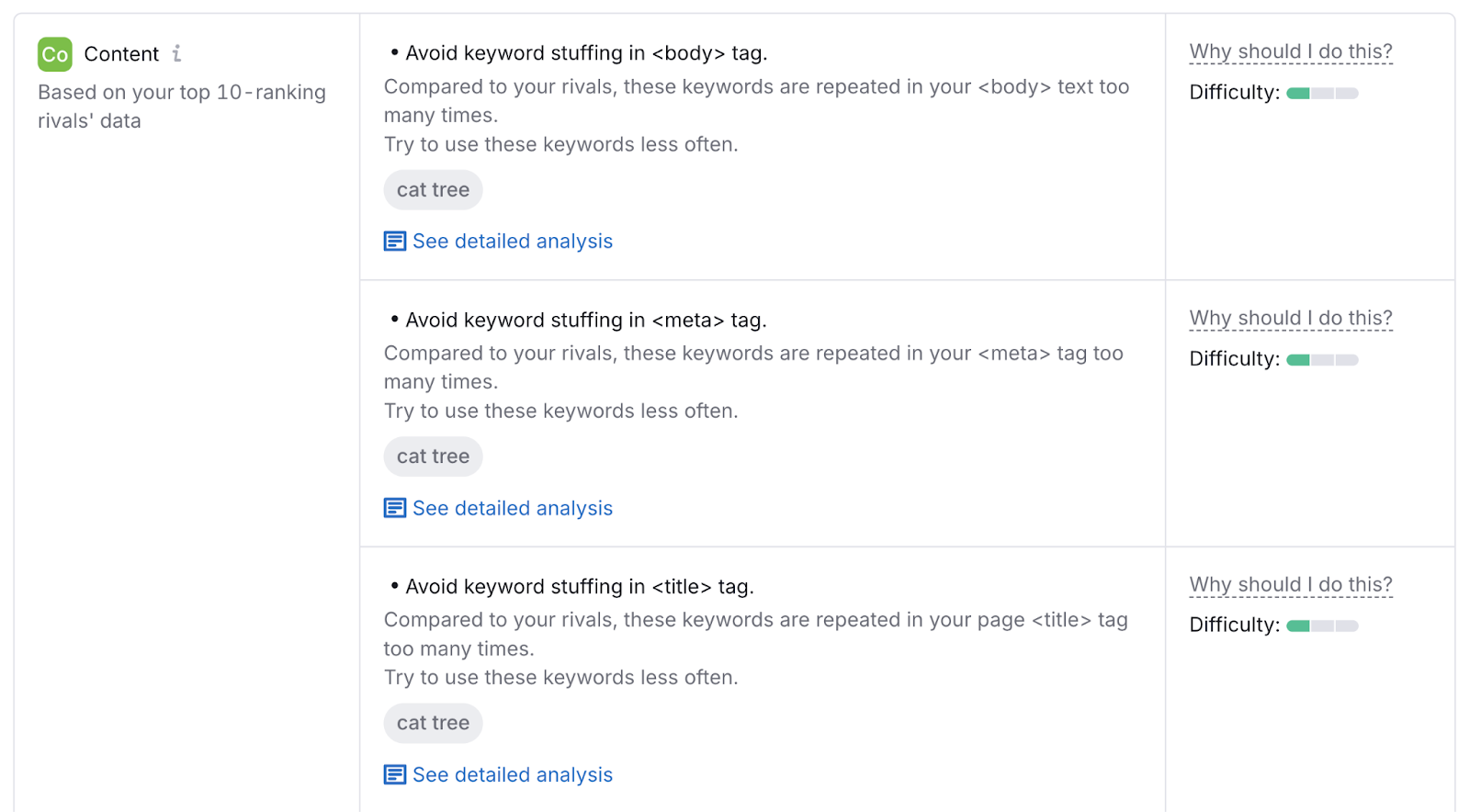Click the difficulty bar for body tag recommendation
This screenshot has width=1470, height=812.
1321,93
